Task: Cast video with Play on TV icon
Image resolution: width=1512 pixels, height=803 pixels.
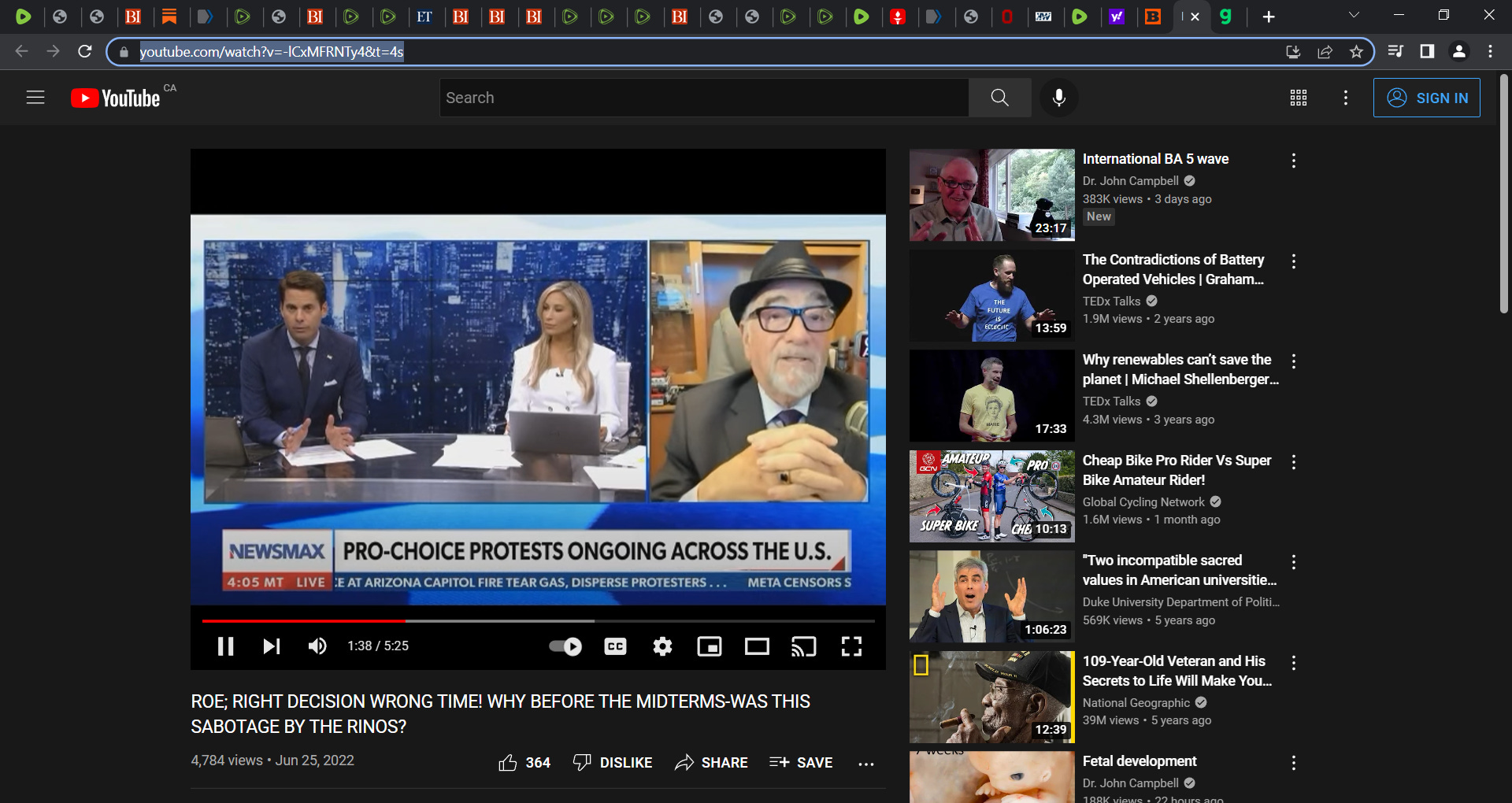Action: (804, 646)
